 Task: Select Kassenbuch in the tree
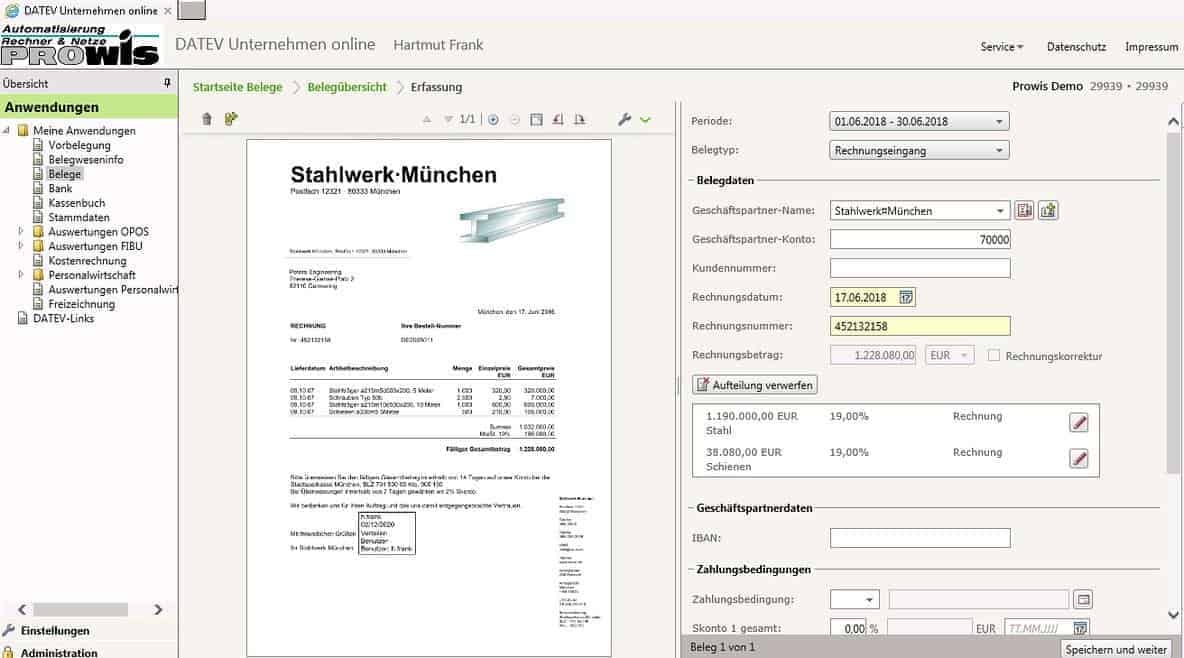click(77, 202)
